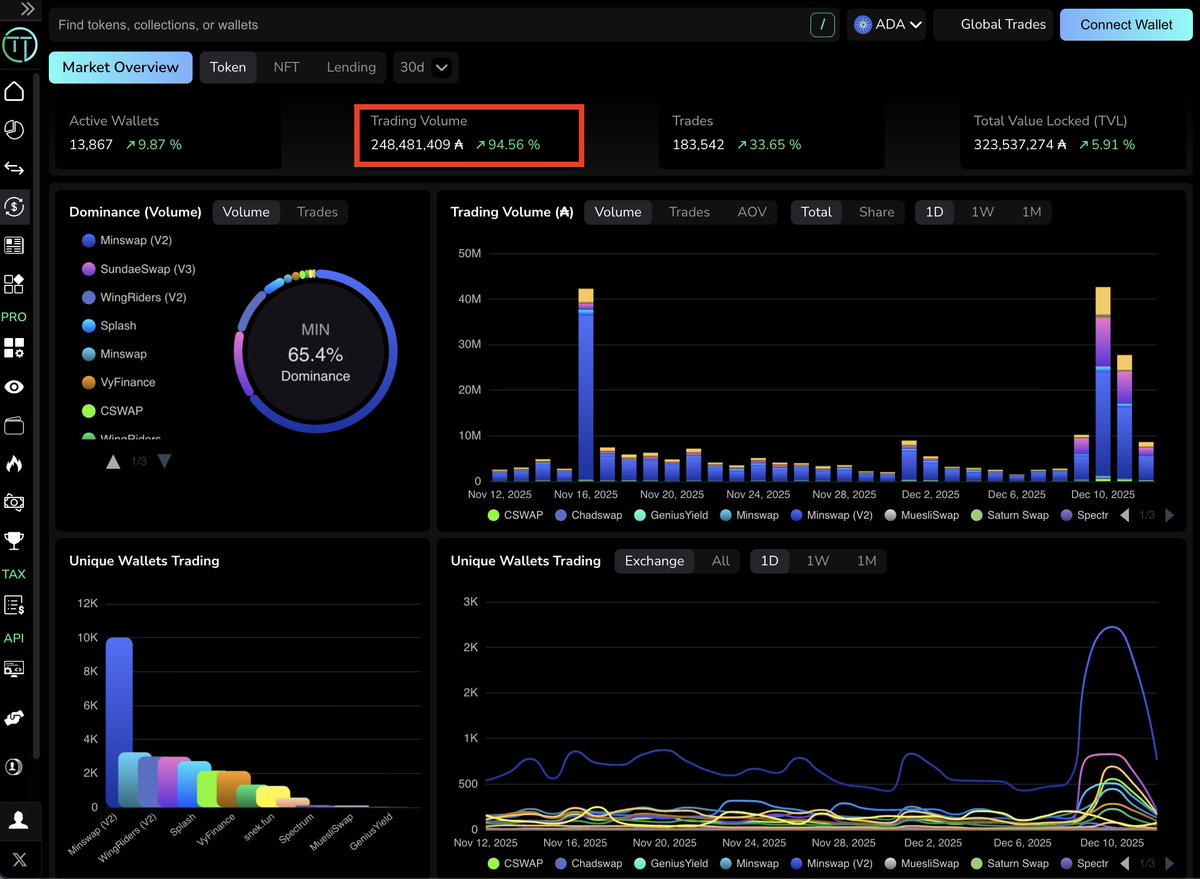Open the user profile icon

tap(18, 821)
